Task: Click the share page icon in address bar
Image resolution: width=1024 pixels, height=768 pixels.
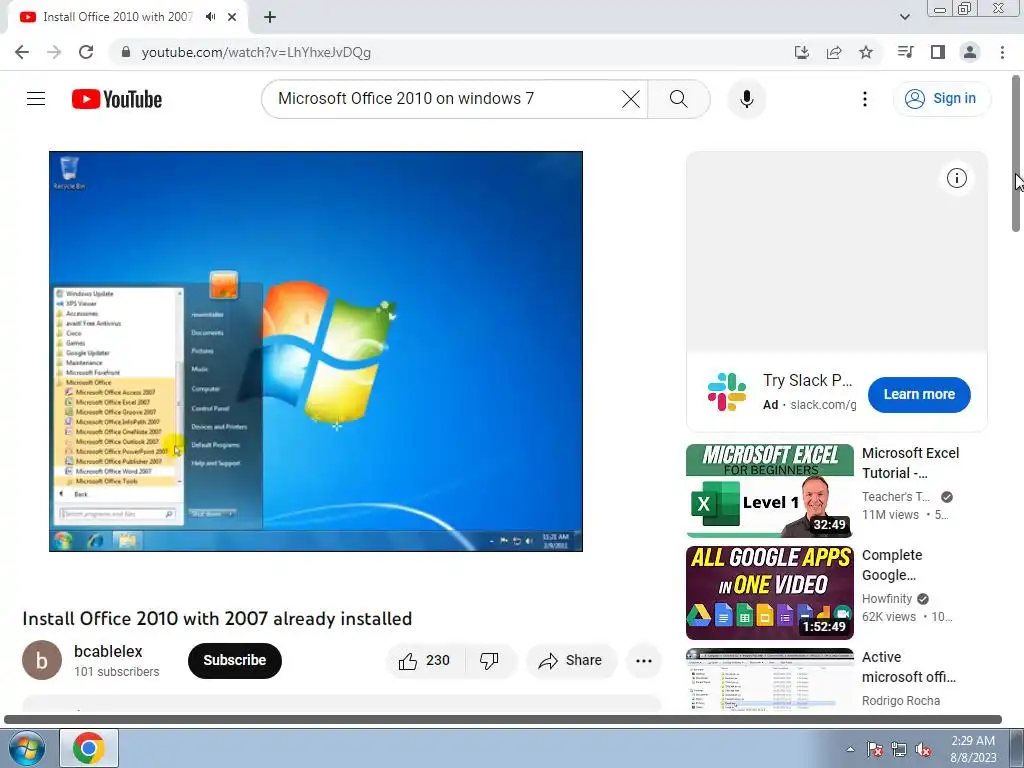Action: tap(834, 52)
